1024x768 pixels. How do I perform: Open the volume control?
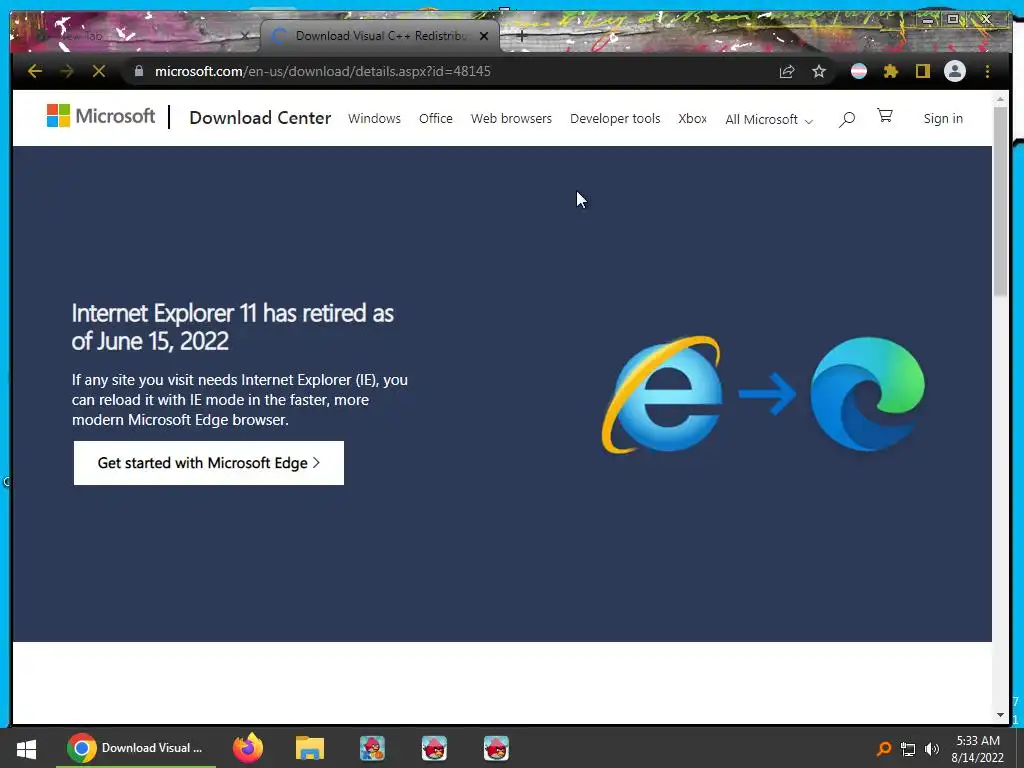pyautogui.click(x=932, y=748)
